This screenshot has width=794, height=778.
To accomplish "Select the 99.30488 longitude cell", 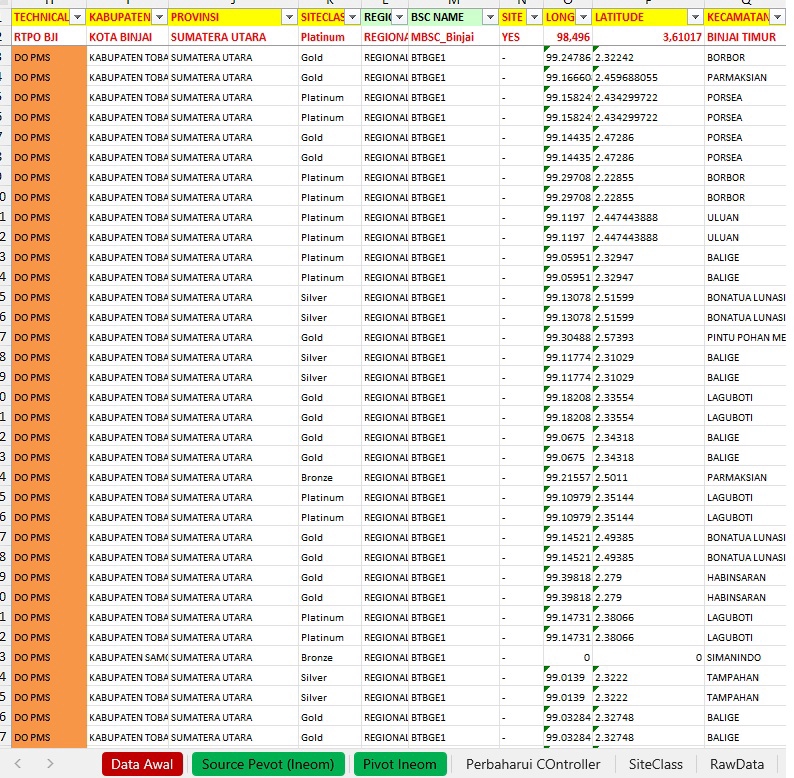I will 568,337.
